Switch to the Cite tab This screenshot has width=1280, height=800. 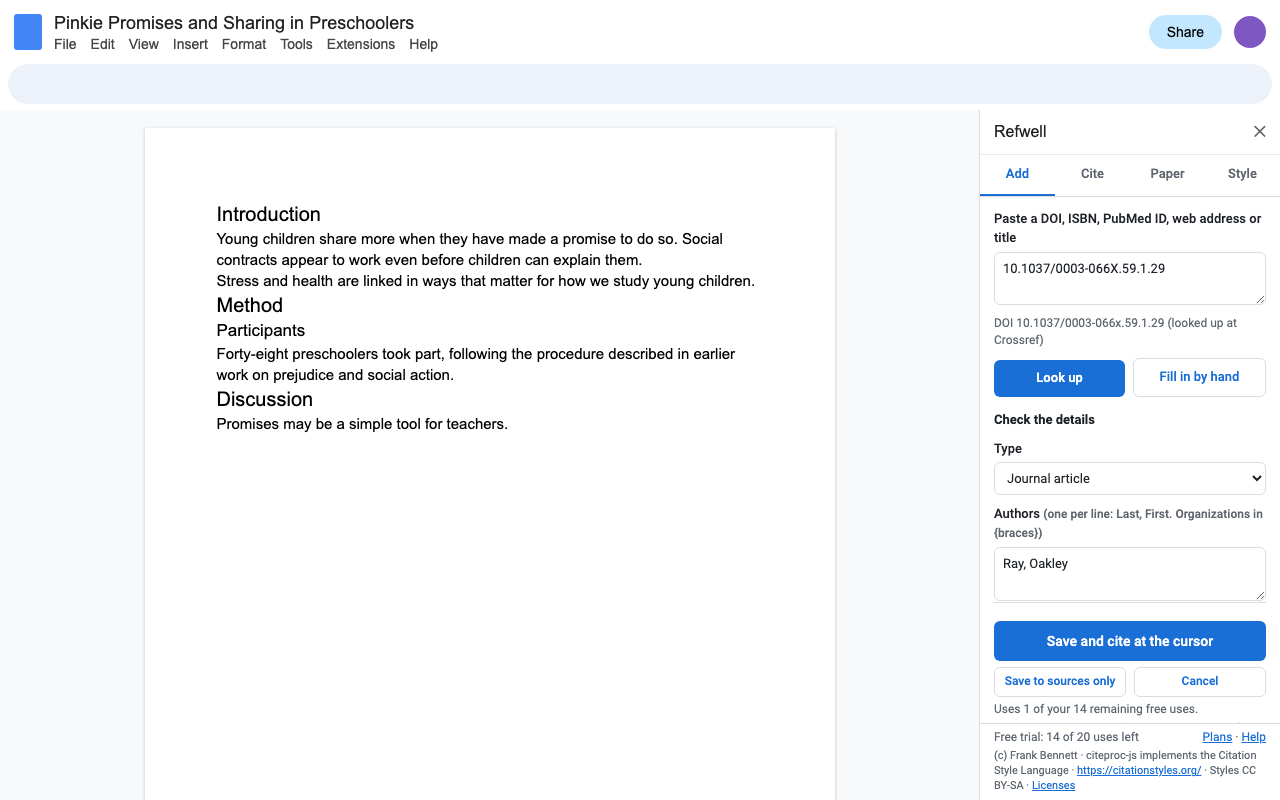[1092, 174]
